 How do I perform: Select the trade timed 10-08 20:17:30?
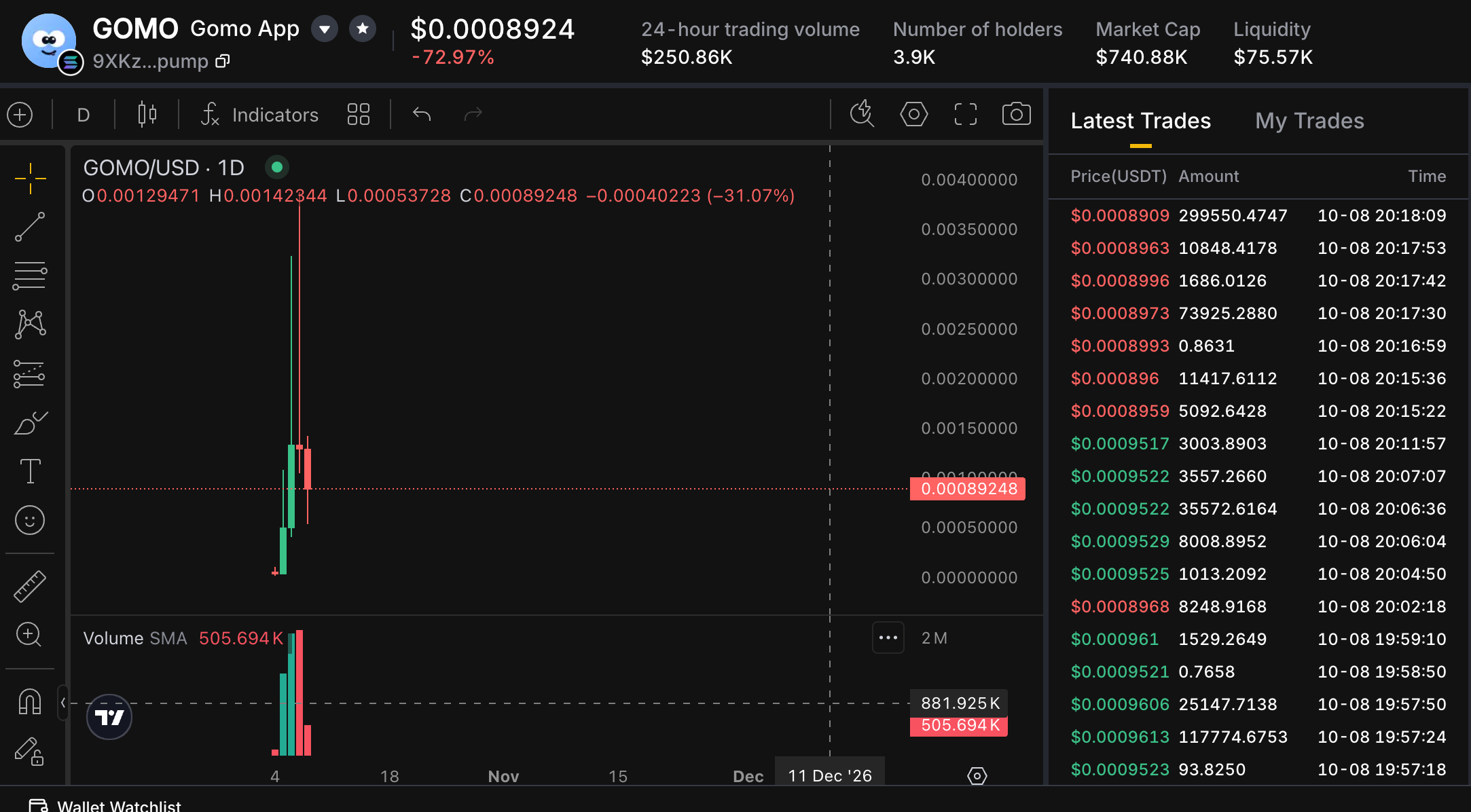[x=1258, y=314]
